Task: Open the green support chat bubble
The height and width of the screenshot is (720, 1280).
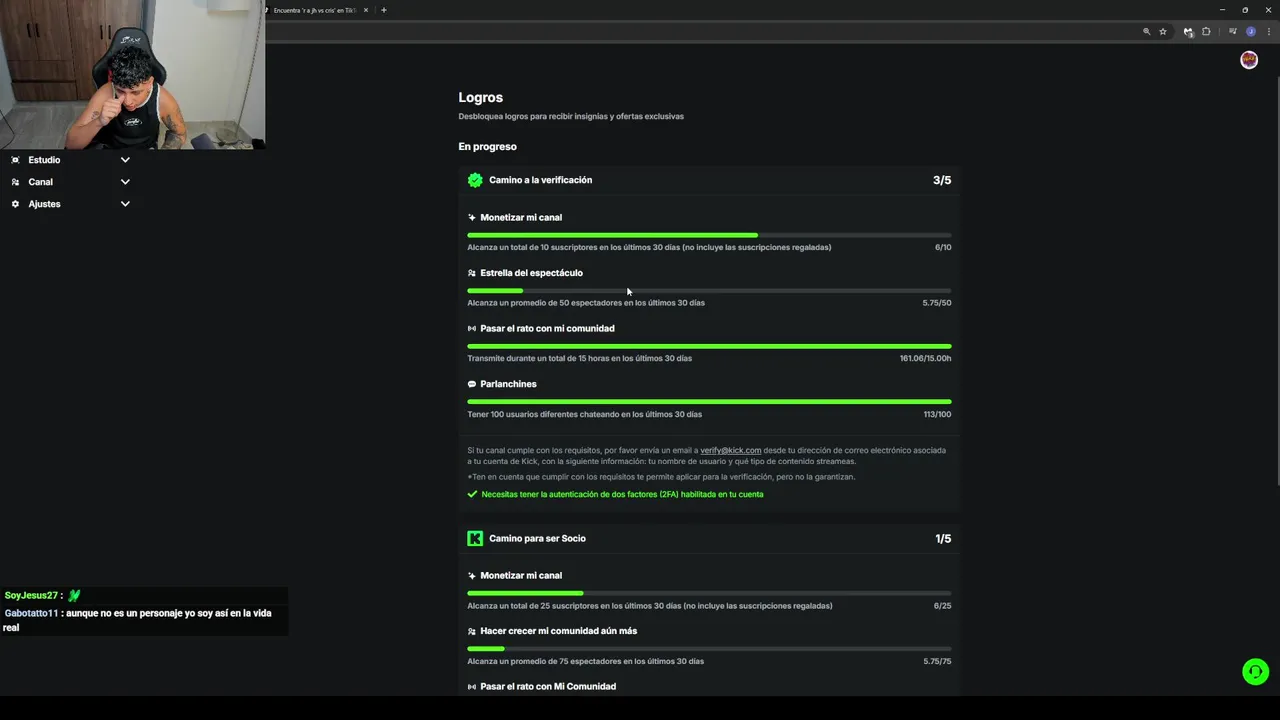Action: 1255,671
